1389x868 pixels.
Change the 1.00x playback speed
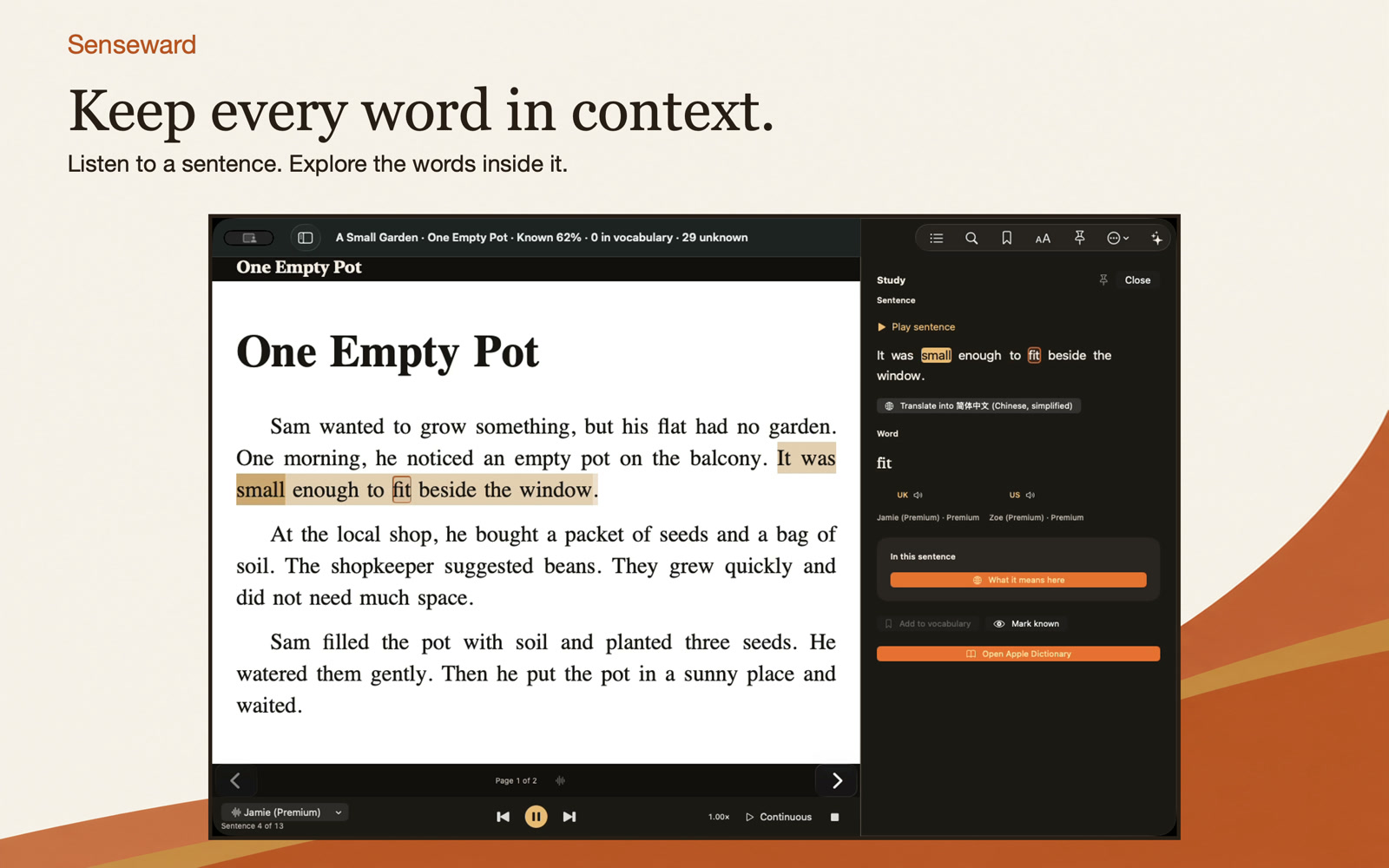(719, 817)
